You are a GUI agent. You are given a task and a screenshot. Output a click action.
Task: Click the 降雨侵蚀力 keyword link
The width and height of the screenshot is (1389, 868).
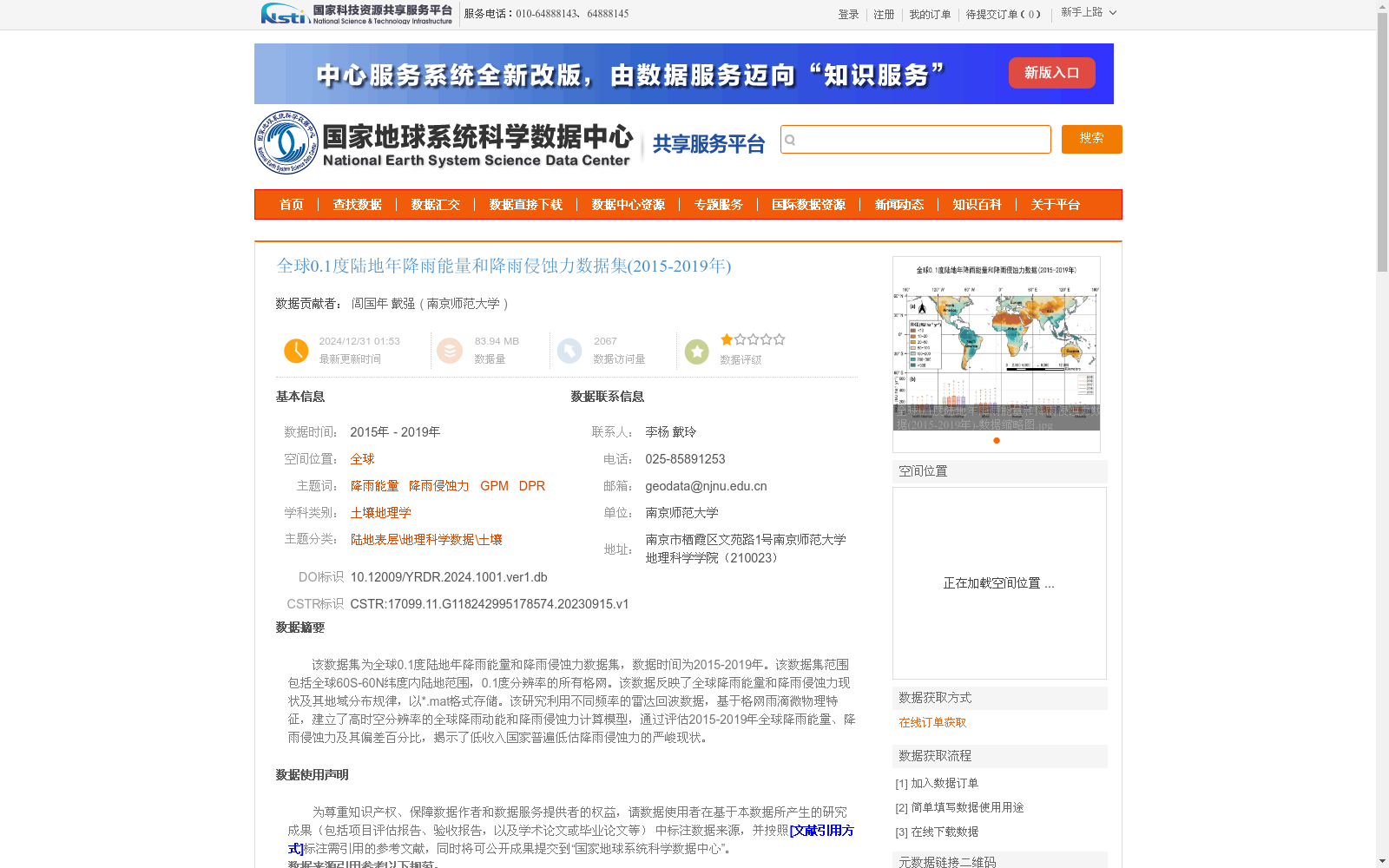pos(438,486)
